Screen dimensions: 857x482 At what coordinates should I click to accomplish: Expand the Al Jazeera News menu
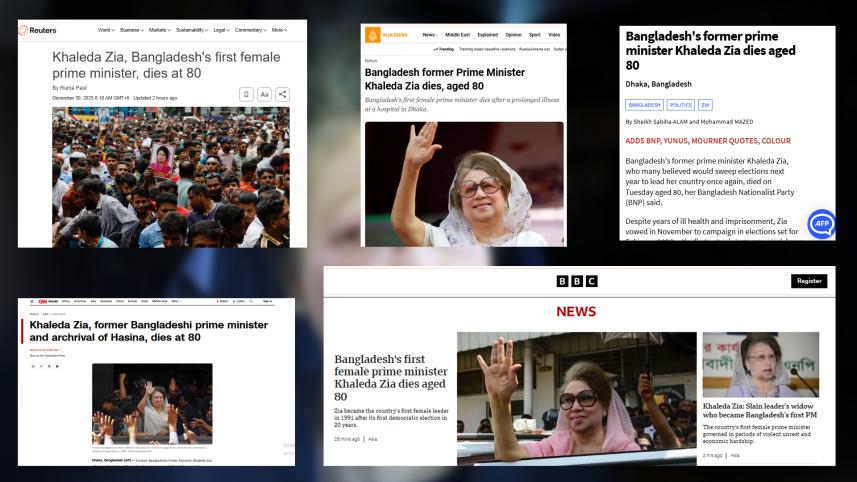(430, 35)
